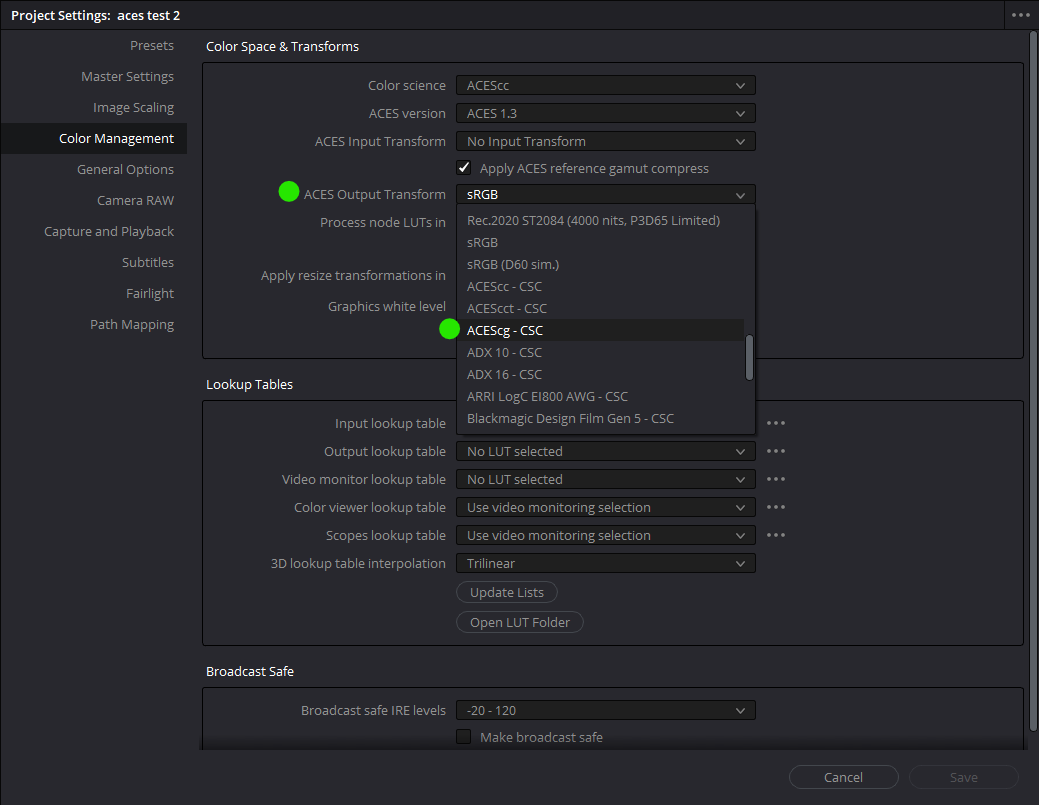The image size is (1039, 805).
Task: Click the settings panel vertical scrollbar
Action: (x=1033, y=381)
